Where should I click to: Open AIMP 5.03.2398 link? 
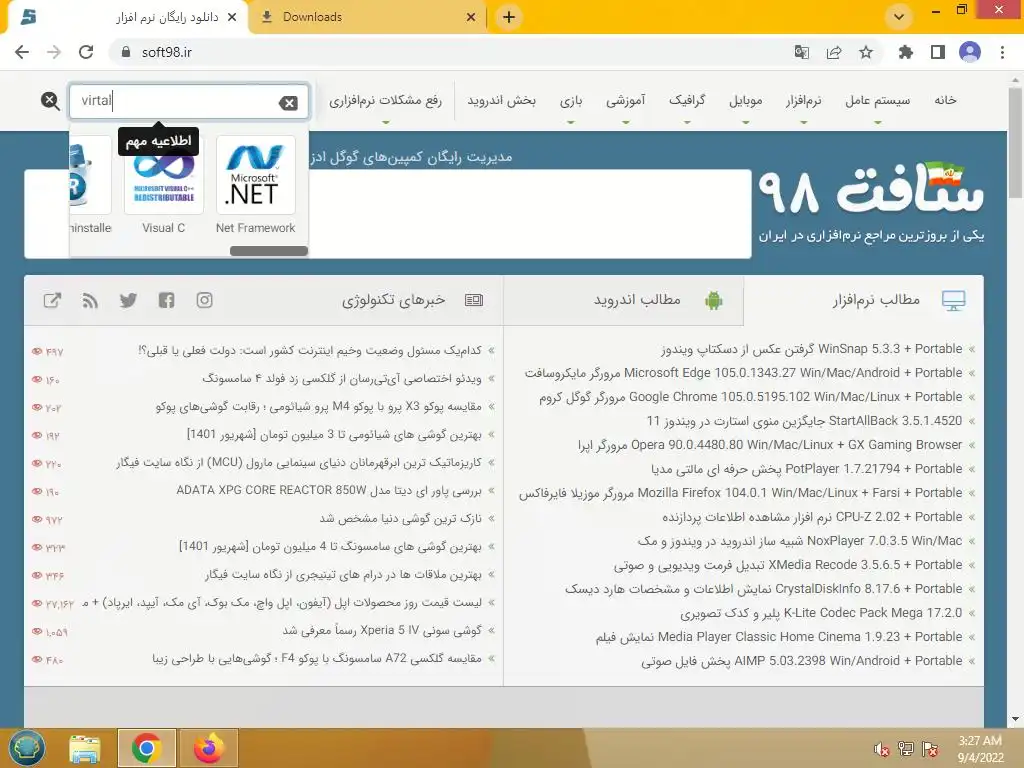click(802, 661)
